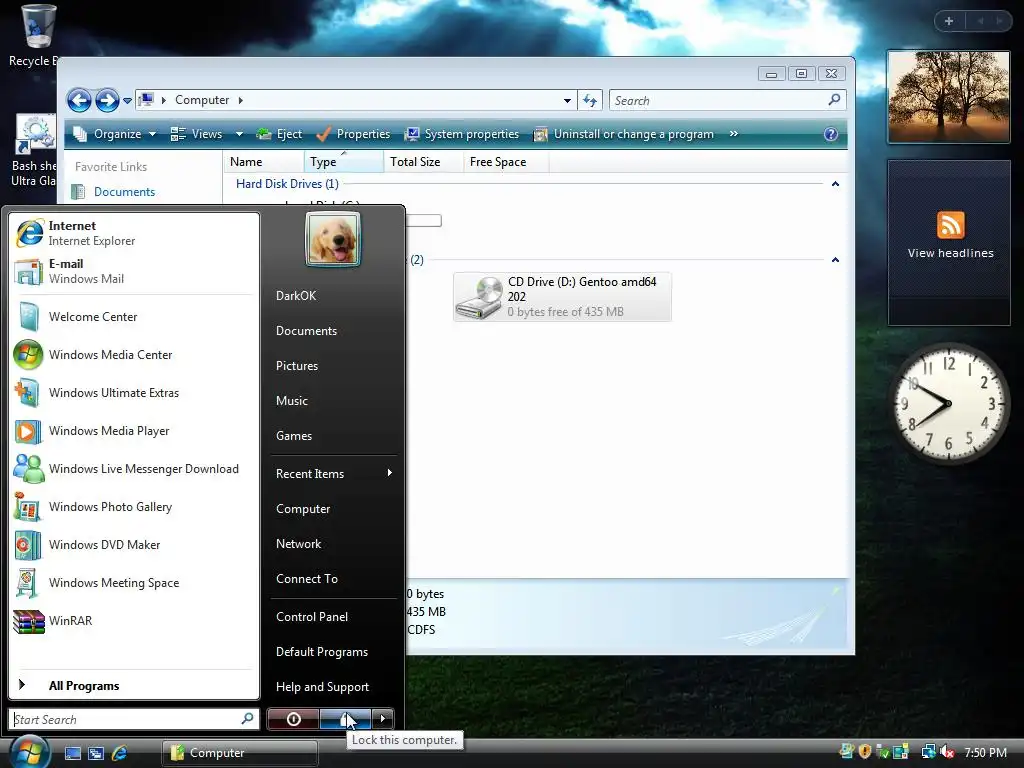Open Documents favorite link in Explorer
Screen dimensions: 1024x768
click(x=124, y=191)
